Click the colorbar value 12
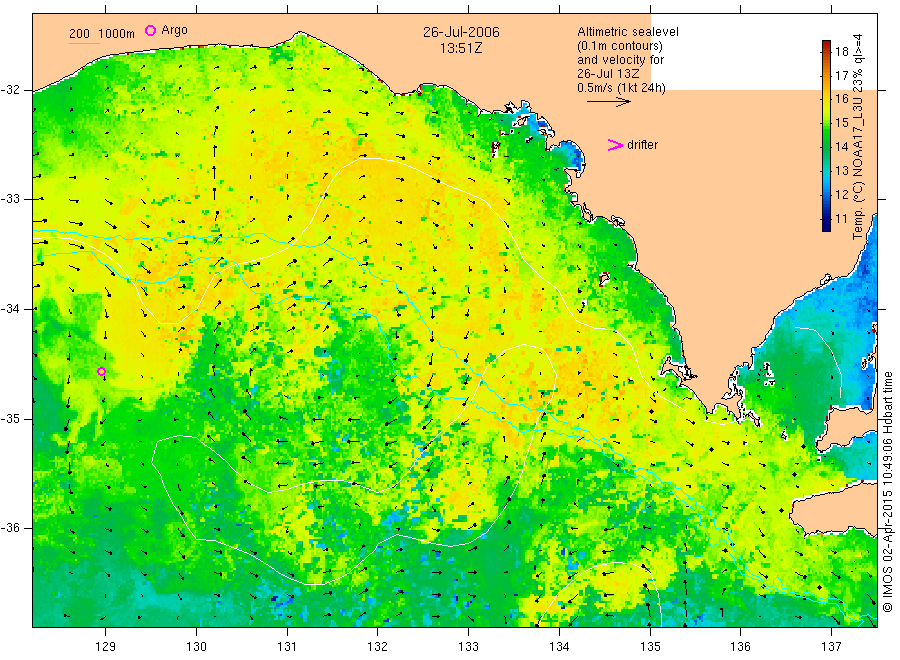This screenshot has height=660, width=900. click(x=841, y=195)
